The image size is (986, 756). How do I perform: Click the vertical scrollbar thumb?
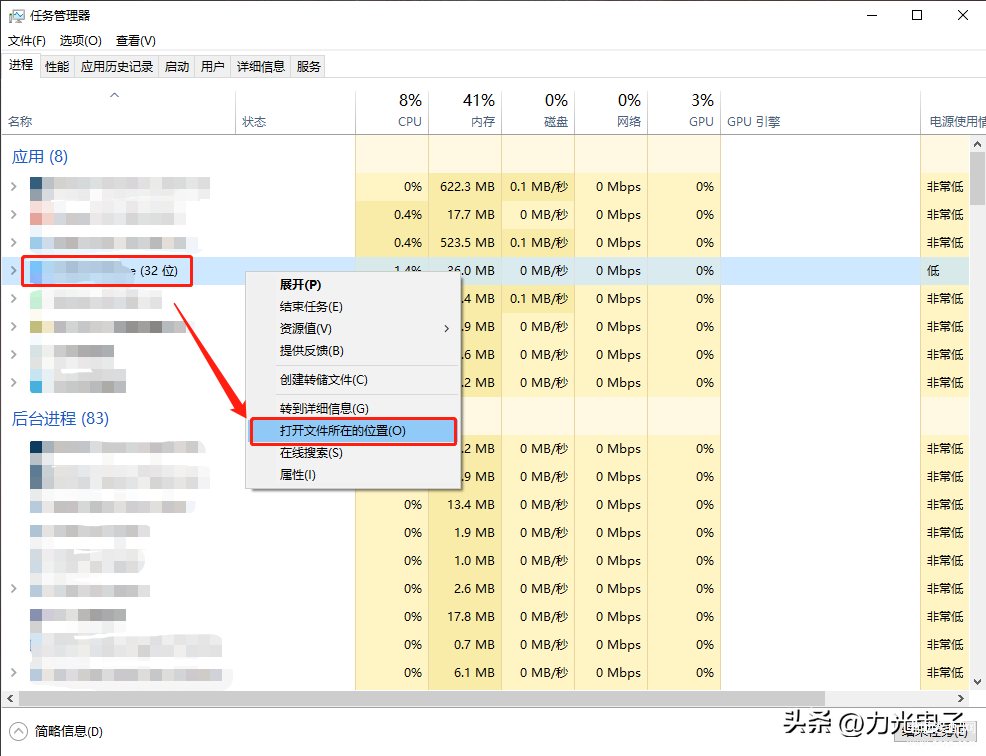[977, 179]
